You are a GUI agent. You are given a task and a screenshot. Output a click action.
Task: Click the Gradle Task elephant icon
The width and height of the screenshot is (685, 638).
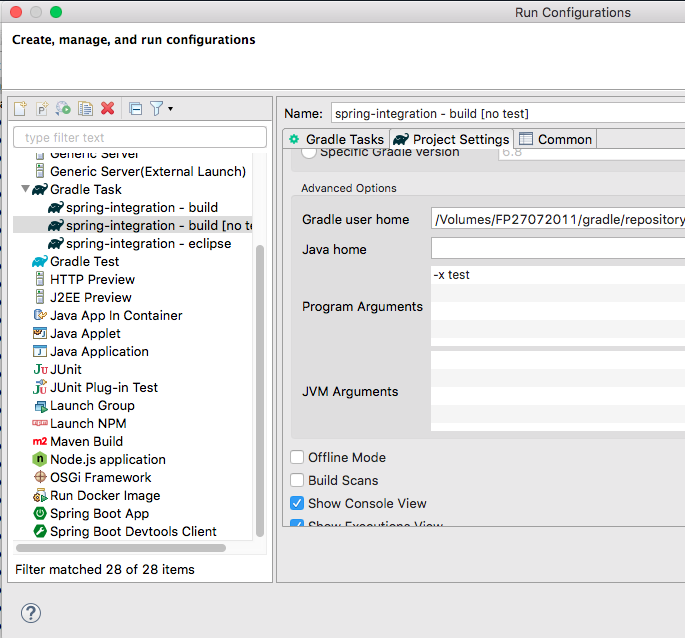click(x=40, y=189)
